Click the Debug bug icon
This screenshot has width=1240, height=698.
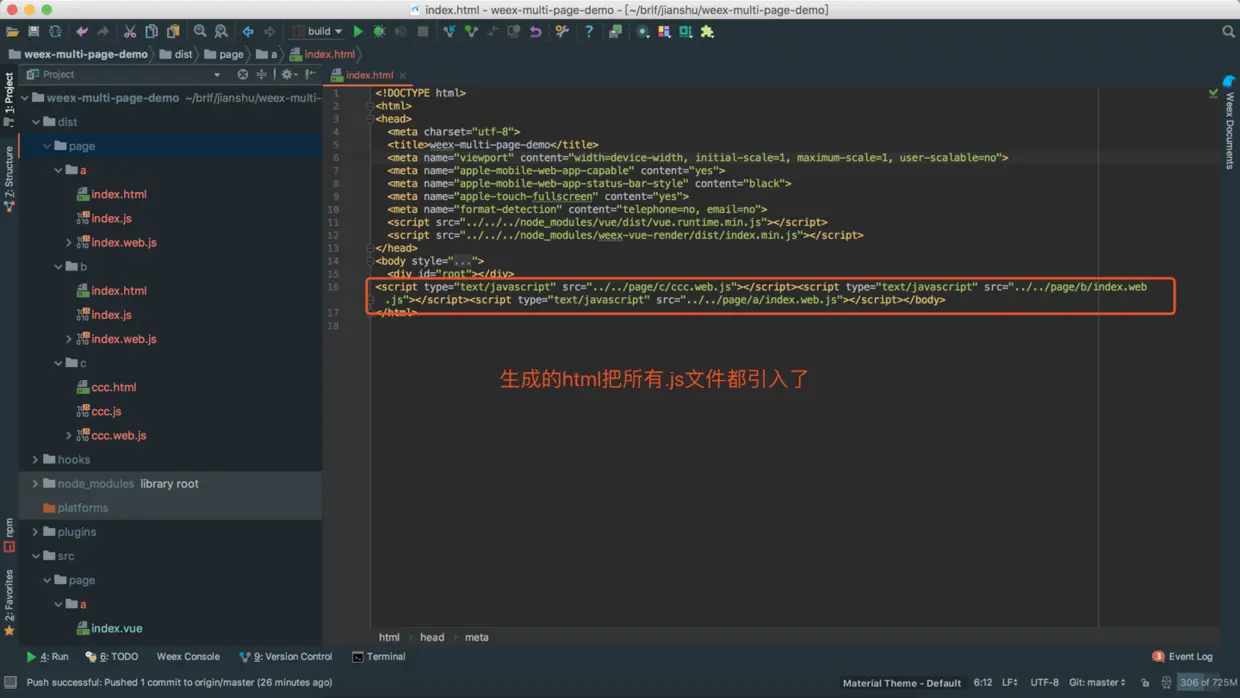[379, 32]
